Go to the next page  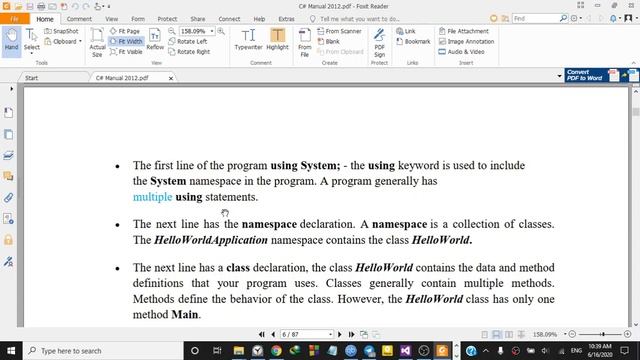340,334
